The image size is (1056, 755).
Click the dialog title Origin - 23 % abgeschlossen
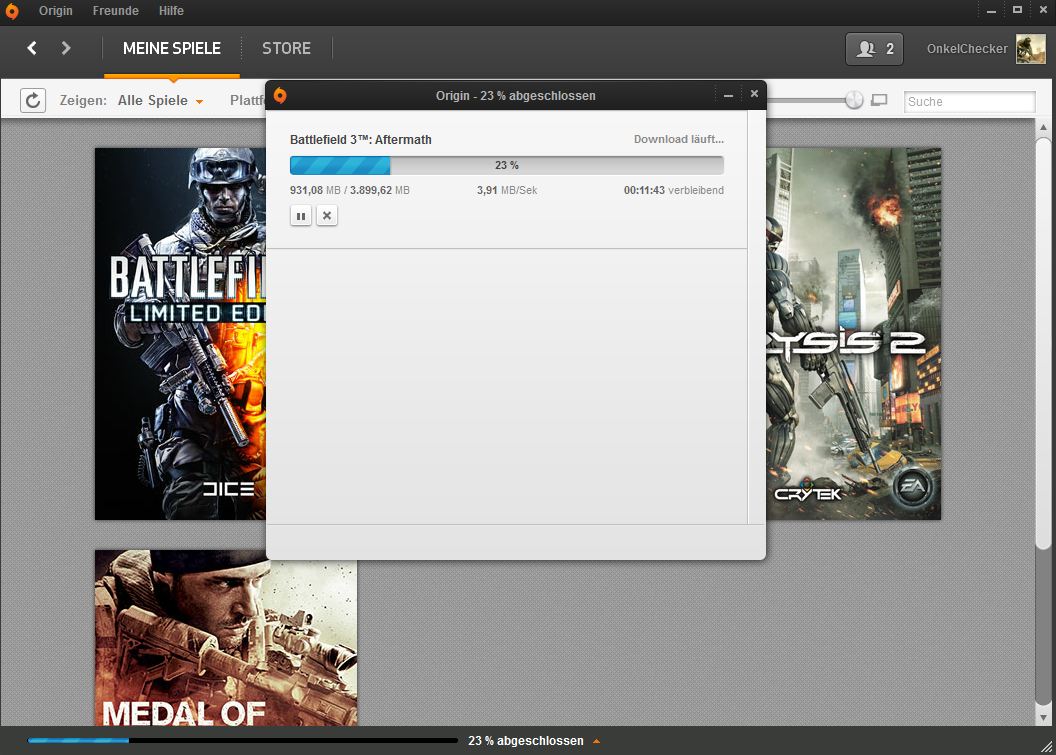(x=515, y=96)
